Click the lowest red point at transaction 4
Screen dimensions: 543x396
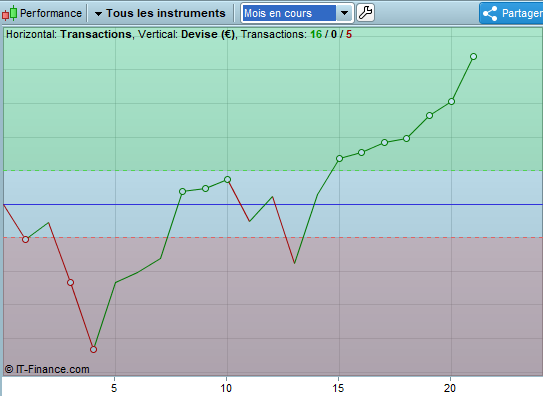pos(93,350)
